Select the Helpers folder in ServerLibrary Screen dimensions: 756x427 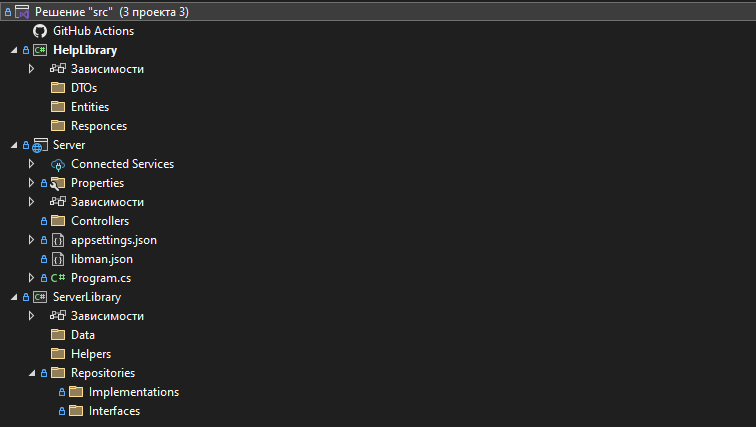[90, 354]
